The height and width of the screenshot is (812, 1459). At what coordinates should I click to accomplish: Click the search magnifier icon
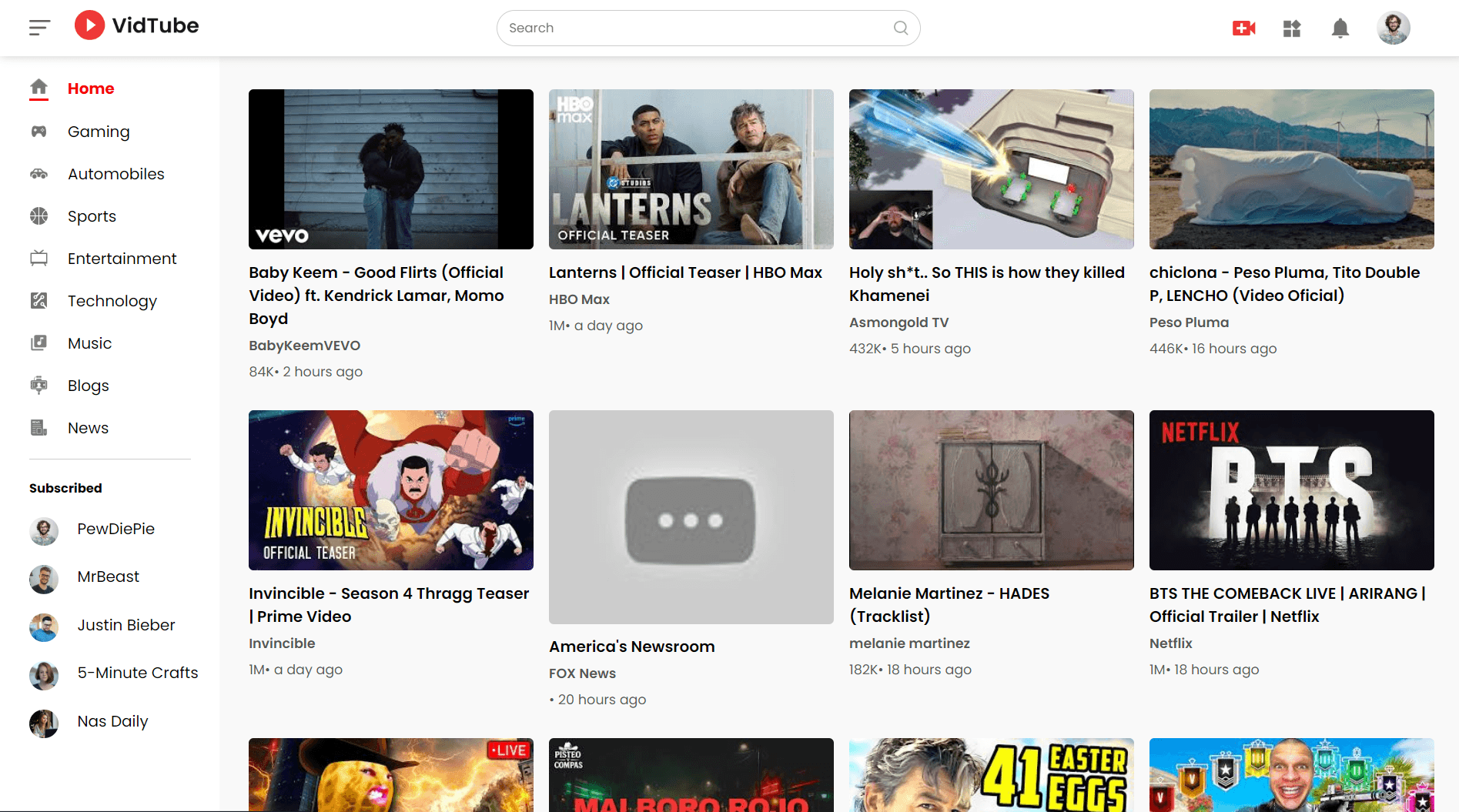(x=900, y=28)
